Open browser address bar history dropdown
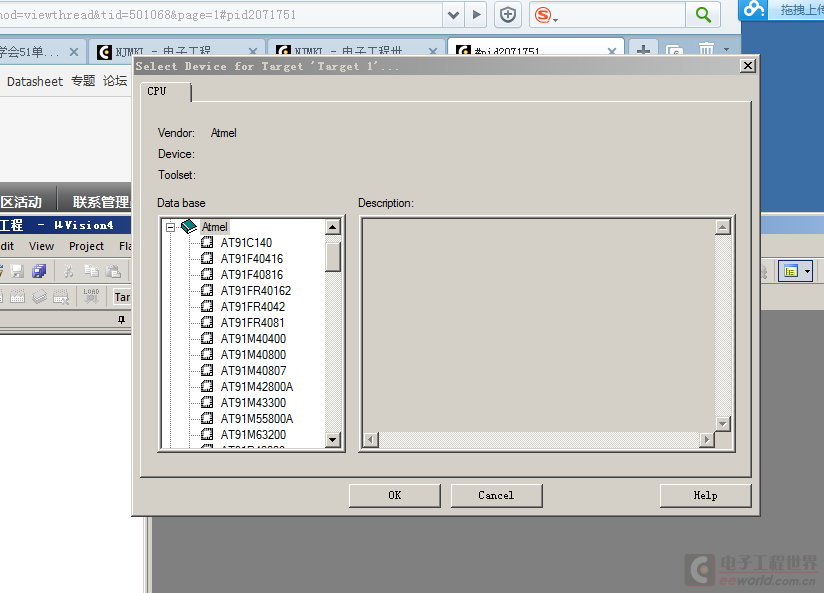Image resolution: width=824 pixels, height=593 pixels. [x=454, y=15]
